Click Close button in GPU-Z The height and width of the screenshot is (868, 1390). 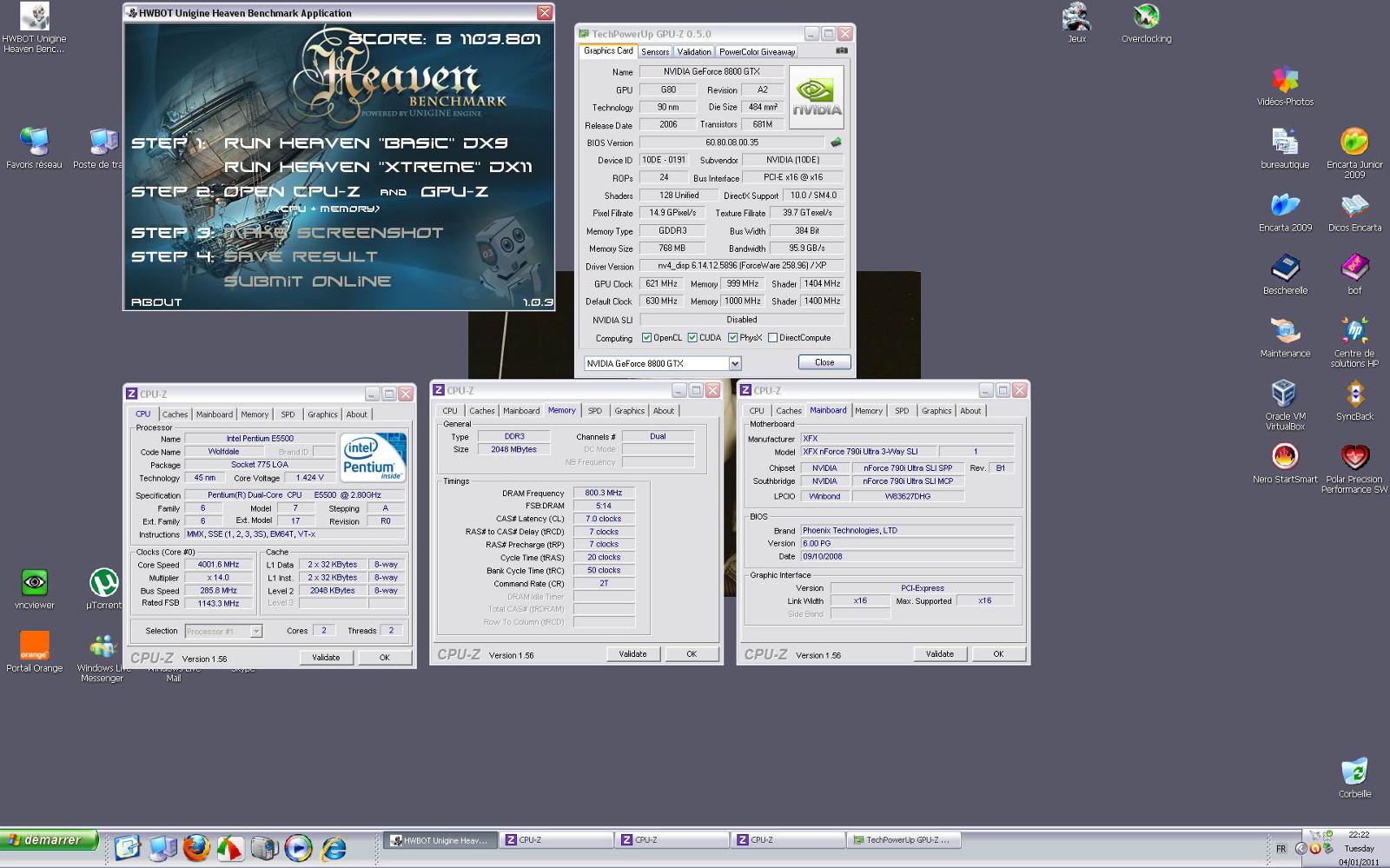824,362
